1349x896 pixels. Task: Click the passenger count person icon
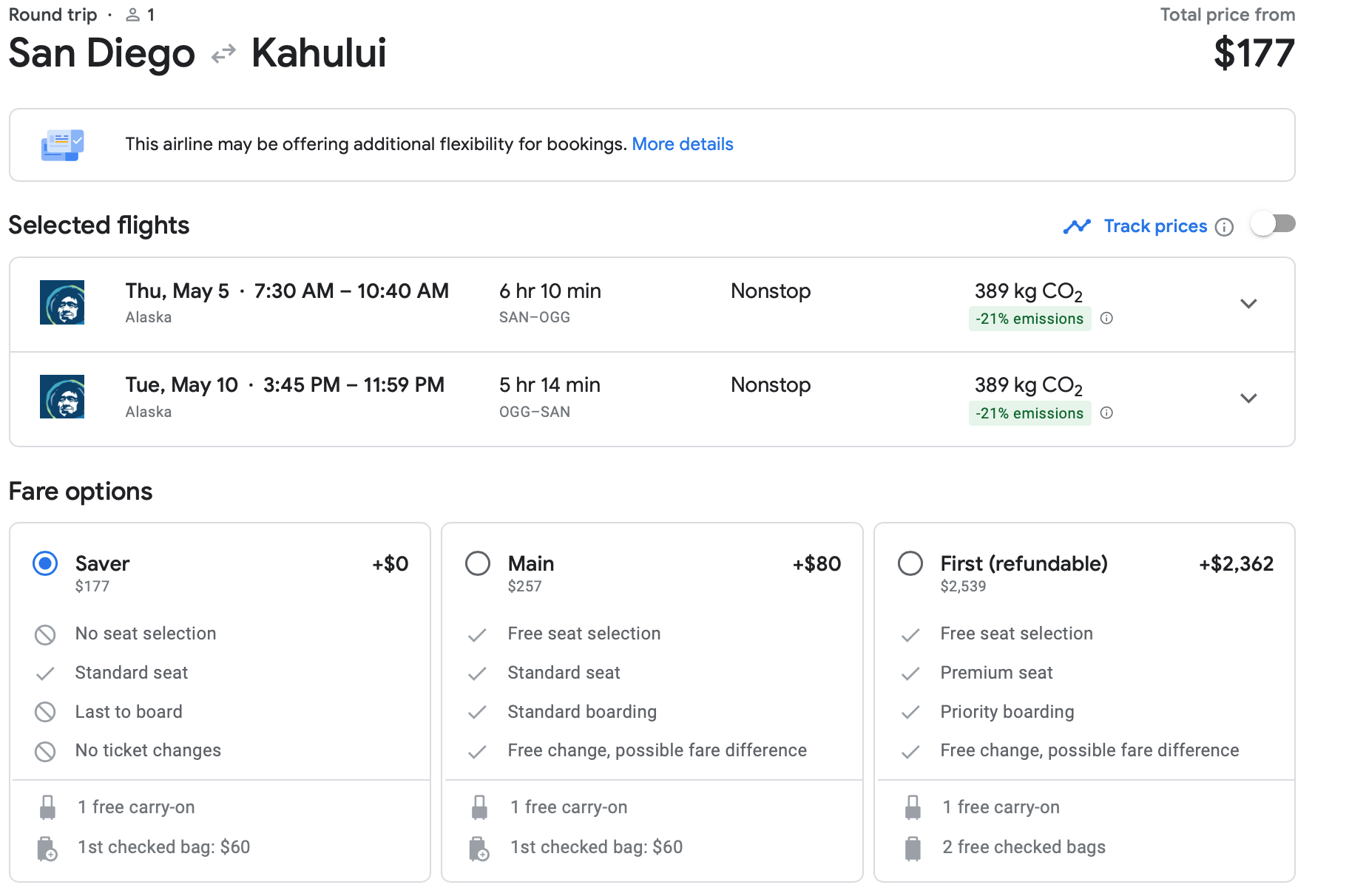click(x=133, y=15)
